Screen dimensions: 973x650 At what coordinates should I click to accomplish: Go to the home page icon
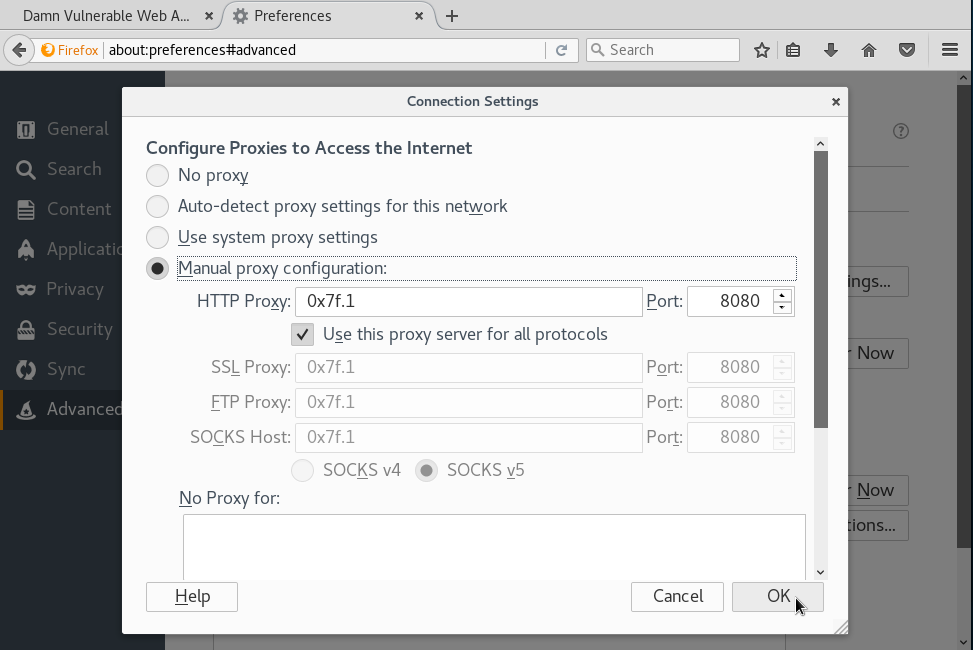tap(868, 50)
